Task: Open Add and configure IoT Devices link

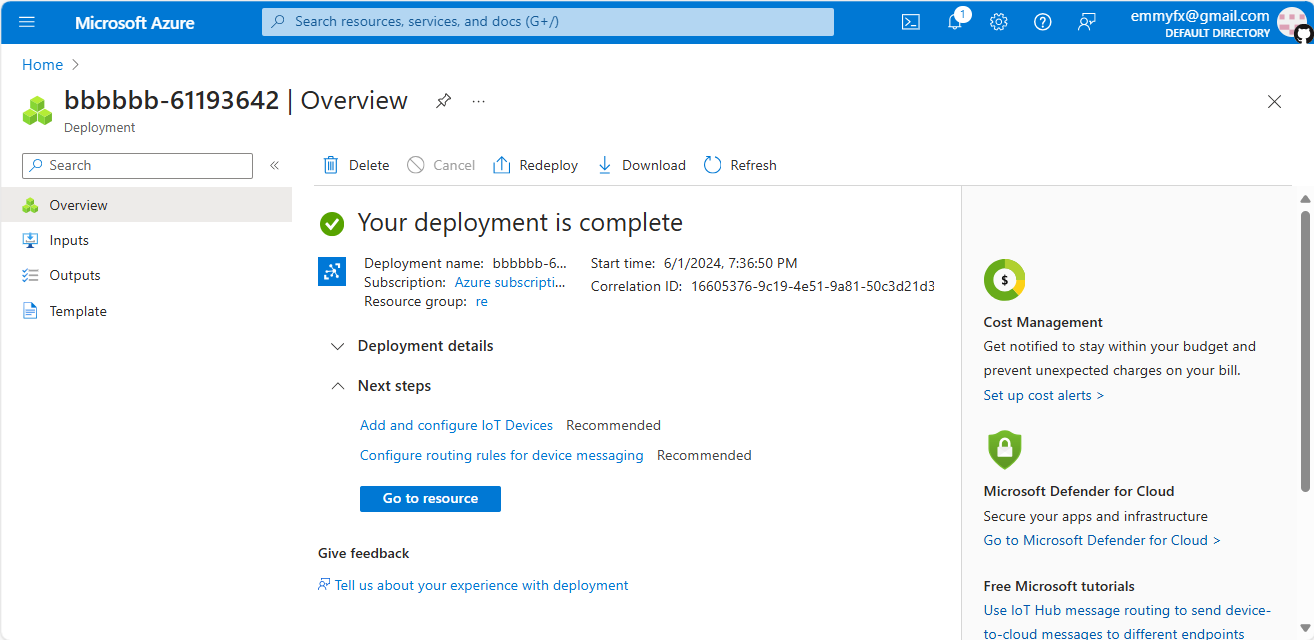Action: [456, 425]
